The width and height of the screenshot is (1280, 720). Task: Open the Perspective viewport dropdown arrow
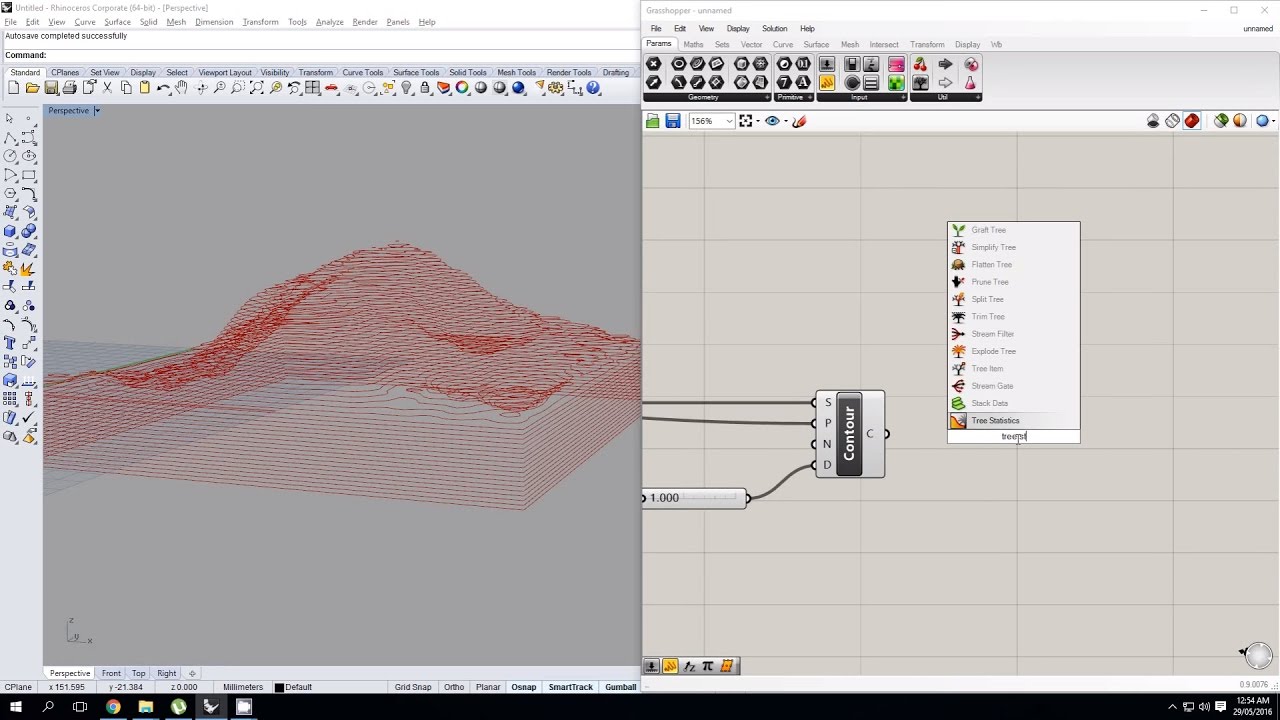[97, 110]
